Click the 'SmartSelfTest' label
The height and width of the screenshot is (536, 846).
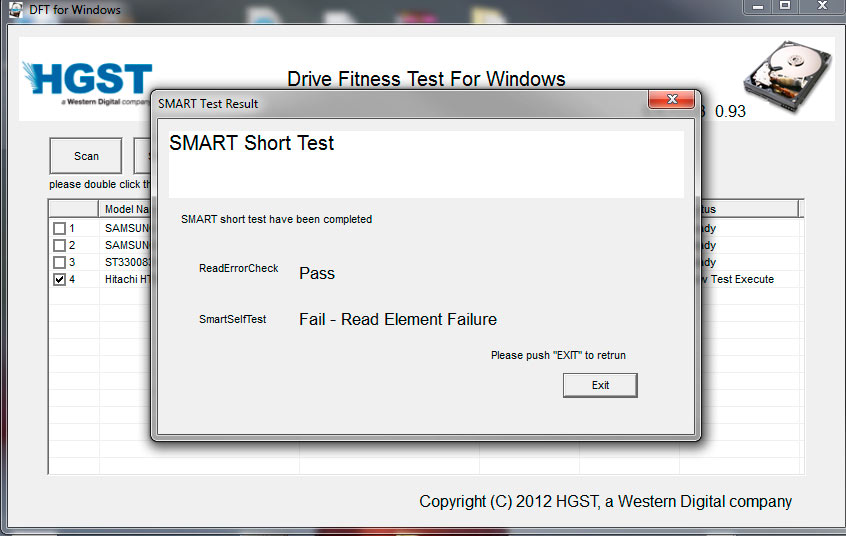(233, 319)
